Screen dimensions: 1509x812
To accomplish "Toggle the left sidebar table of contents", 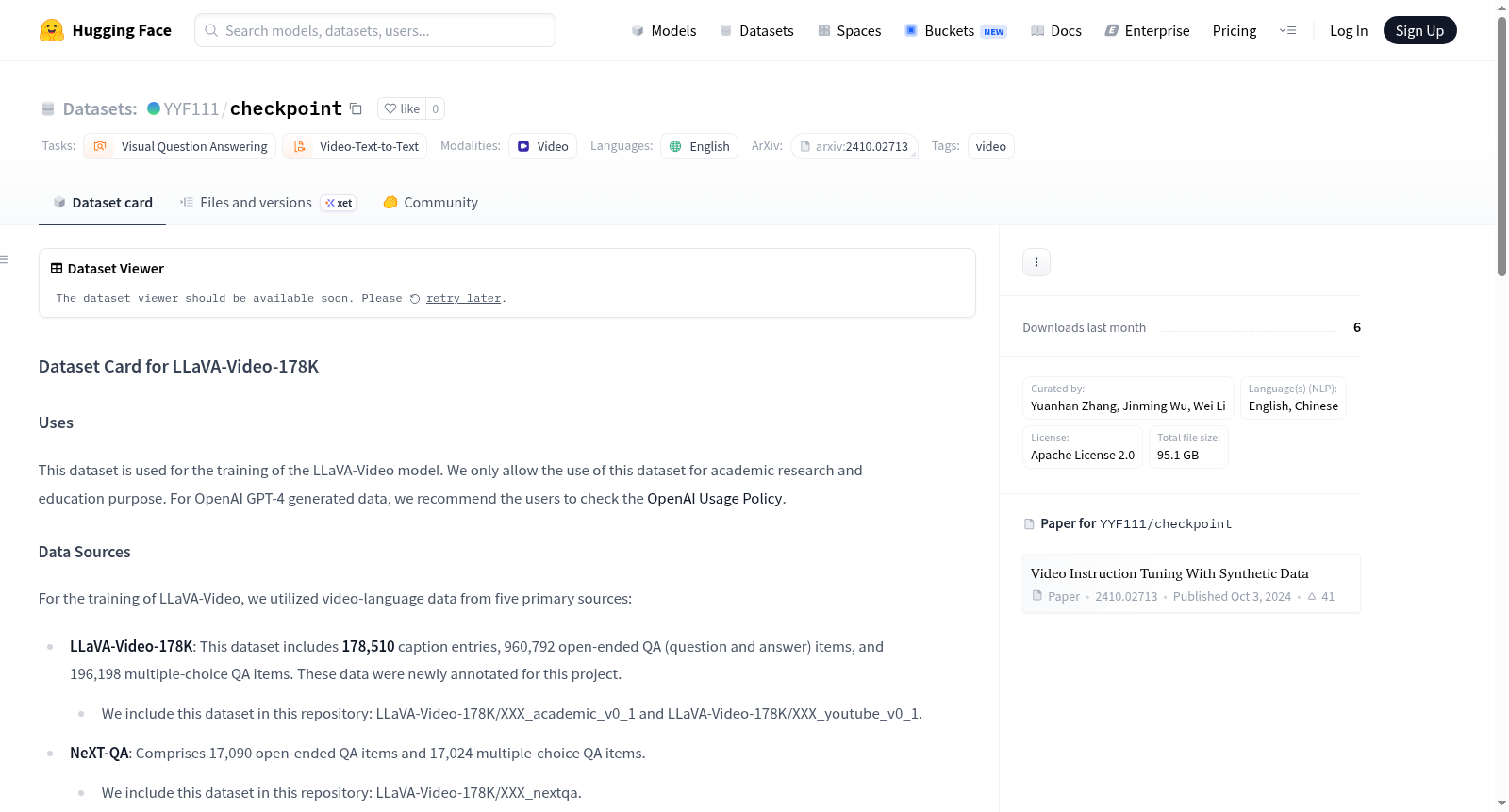I will 4,259.
